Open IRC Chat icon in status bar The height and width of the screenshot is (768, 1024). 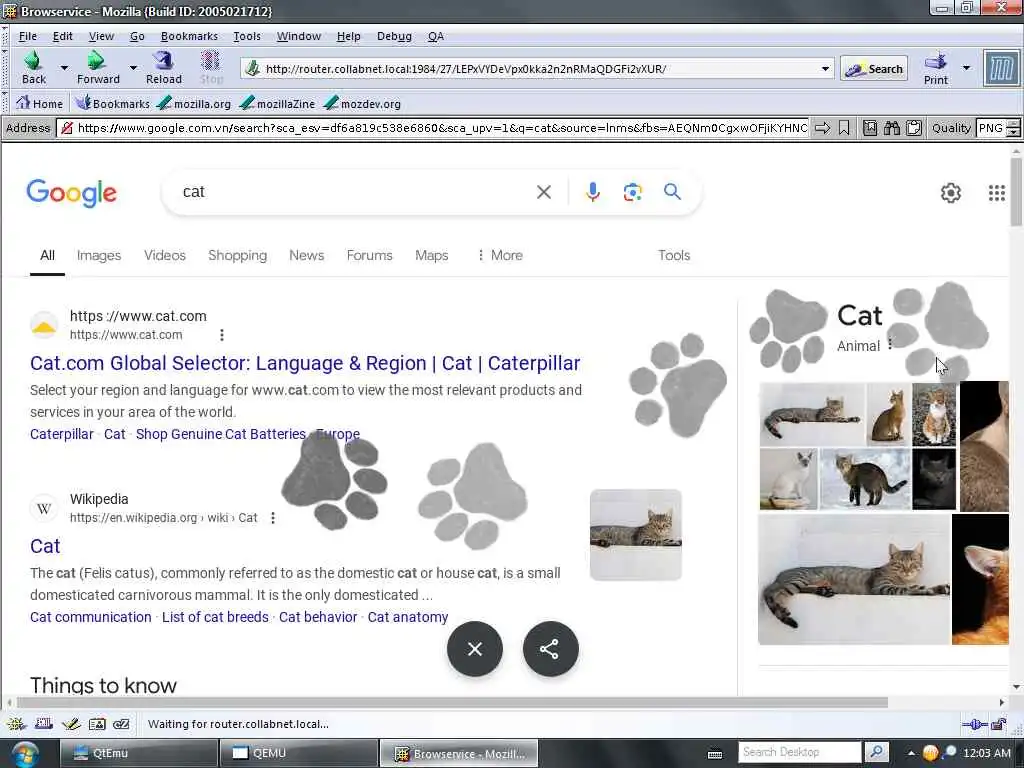(121, 724)
